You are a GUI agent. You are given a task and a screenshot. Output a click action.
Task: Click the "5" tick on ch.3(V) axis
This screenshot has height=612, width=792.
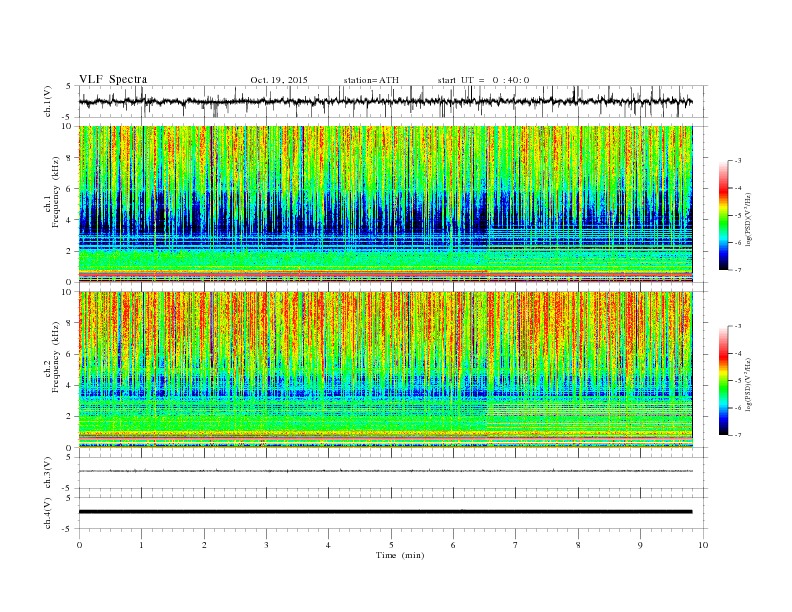[70, 457]
